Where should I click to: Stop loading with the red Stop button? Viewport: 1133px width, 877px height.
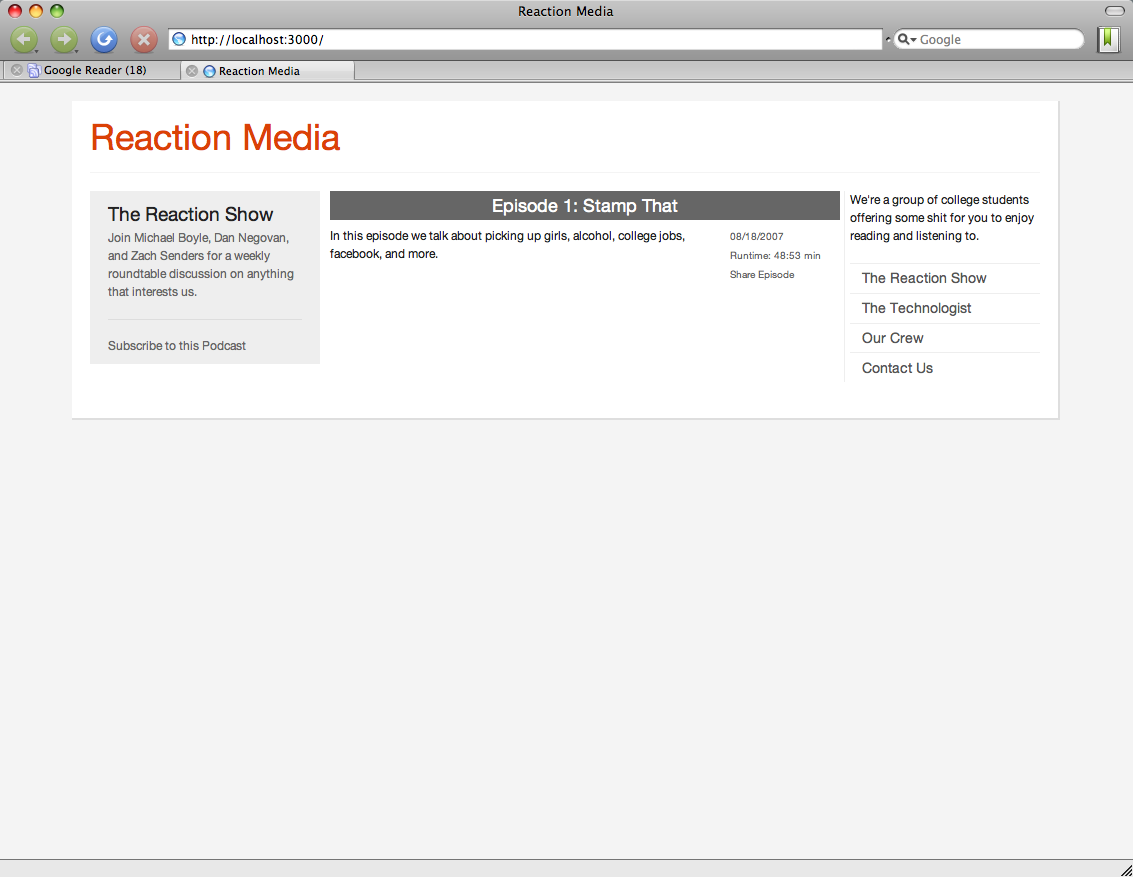[x=144, y=39]
